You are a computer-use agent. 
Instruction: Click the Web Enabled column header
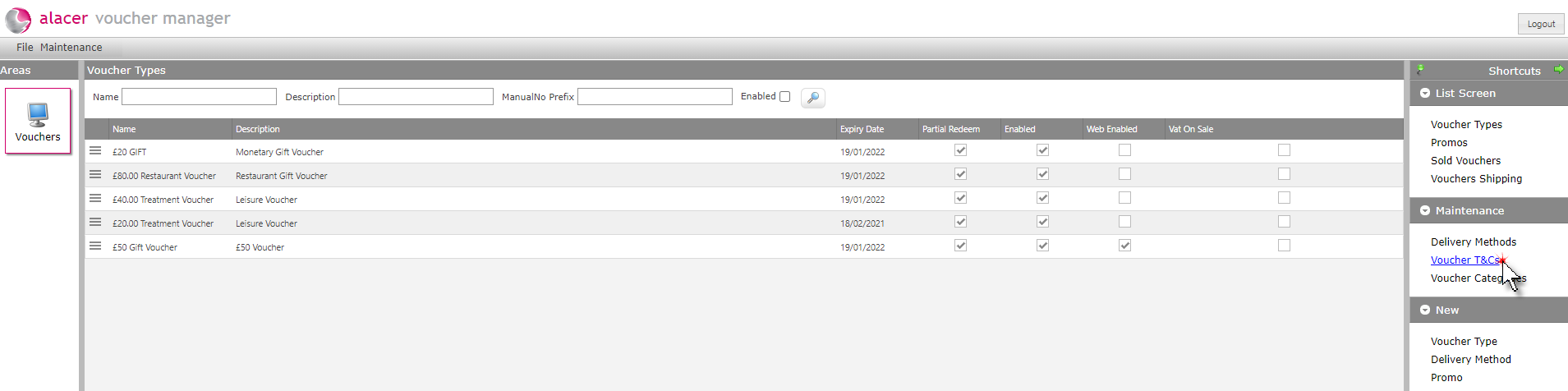1111,129
